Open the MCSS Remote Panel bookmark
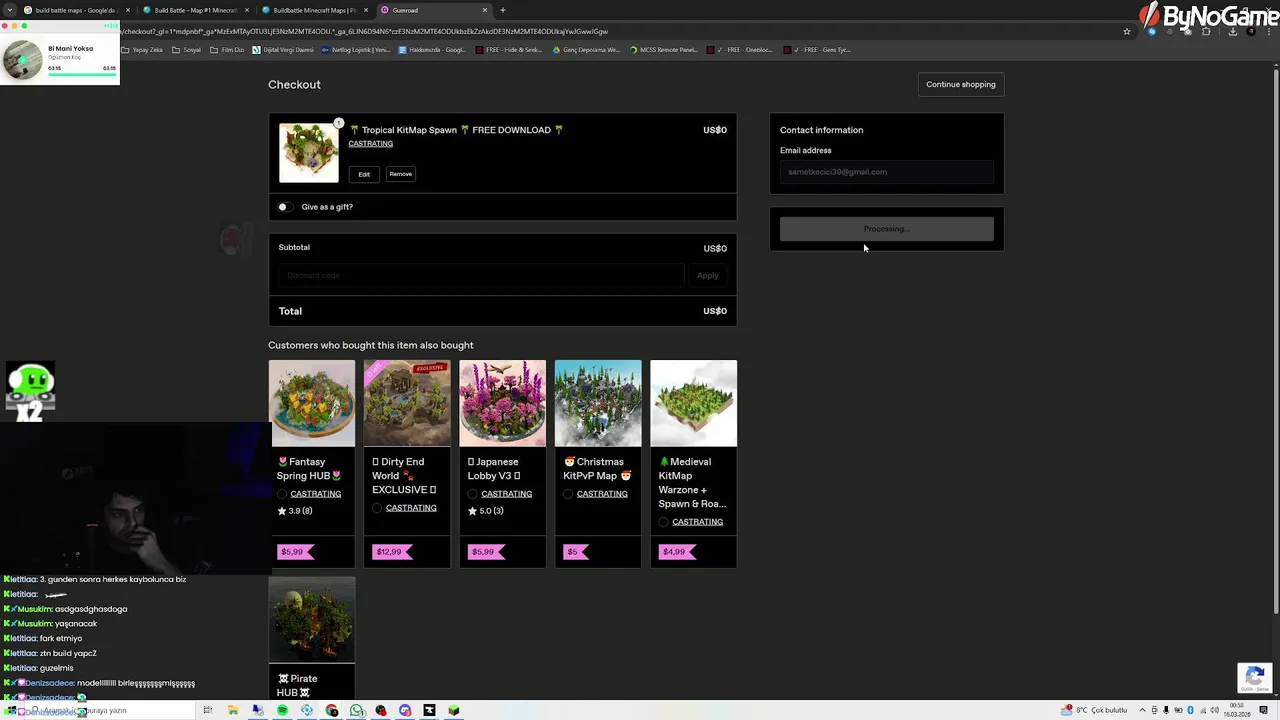The height and width of the screenshot is (720, 1280). coord(663,49)
